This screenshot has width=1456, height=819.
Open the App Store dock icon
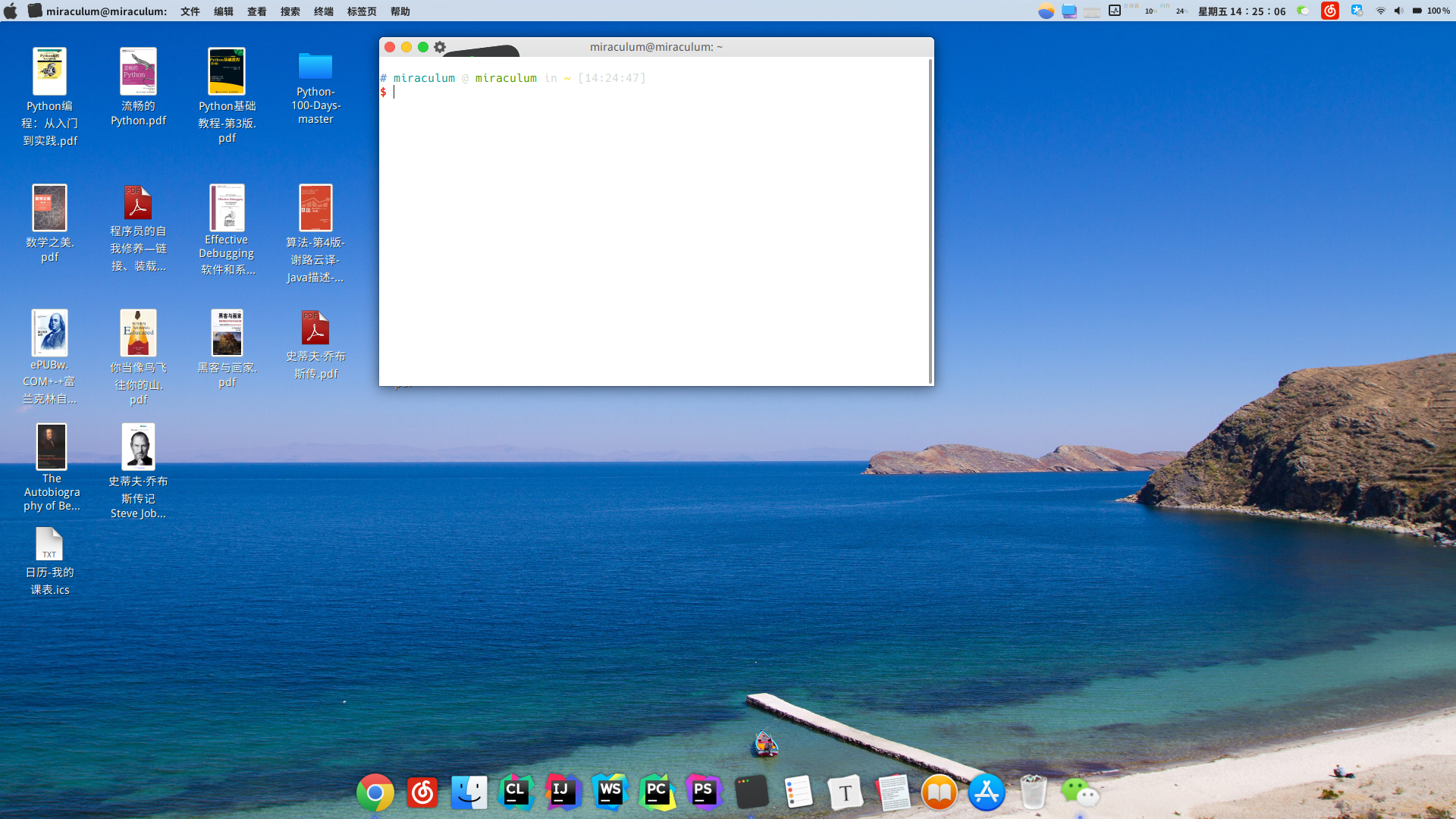pyautogui.click(x=986, y=793)
